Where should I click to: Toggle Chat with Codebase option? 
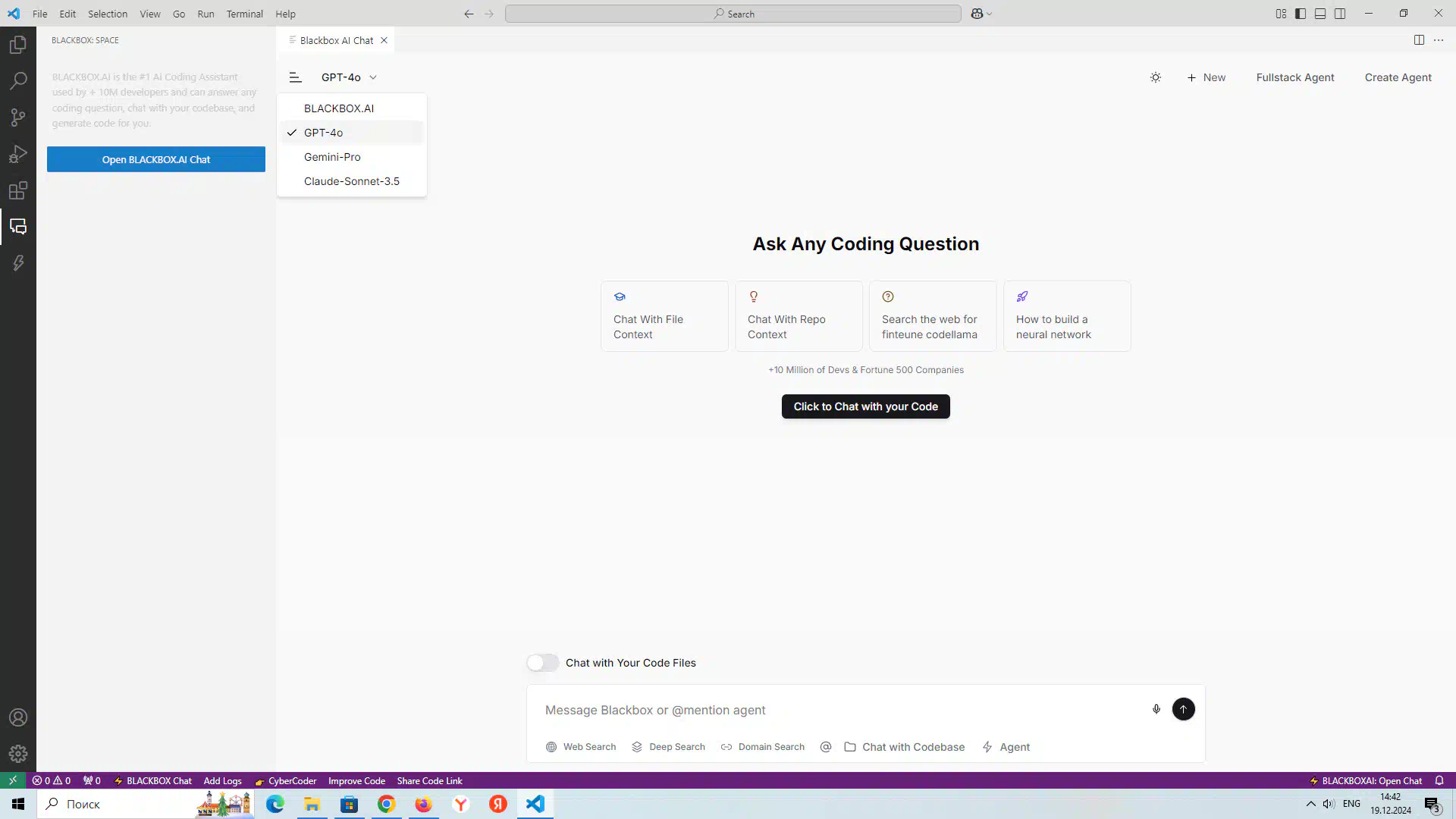pos(905,747)
